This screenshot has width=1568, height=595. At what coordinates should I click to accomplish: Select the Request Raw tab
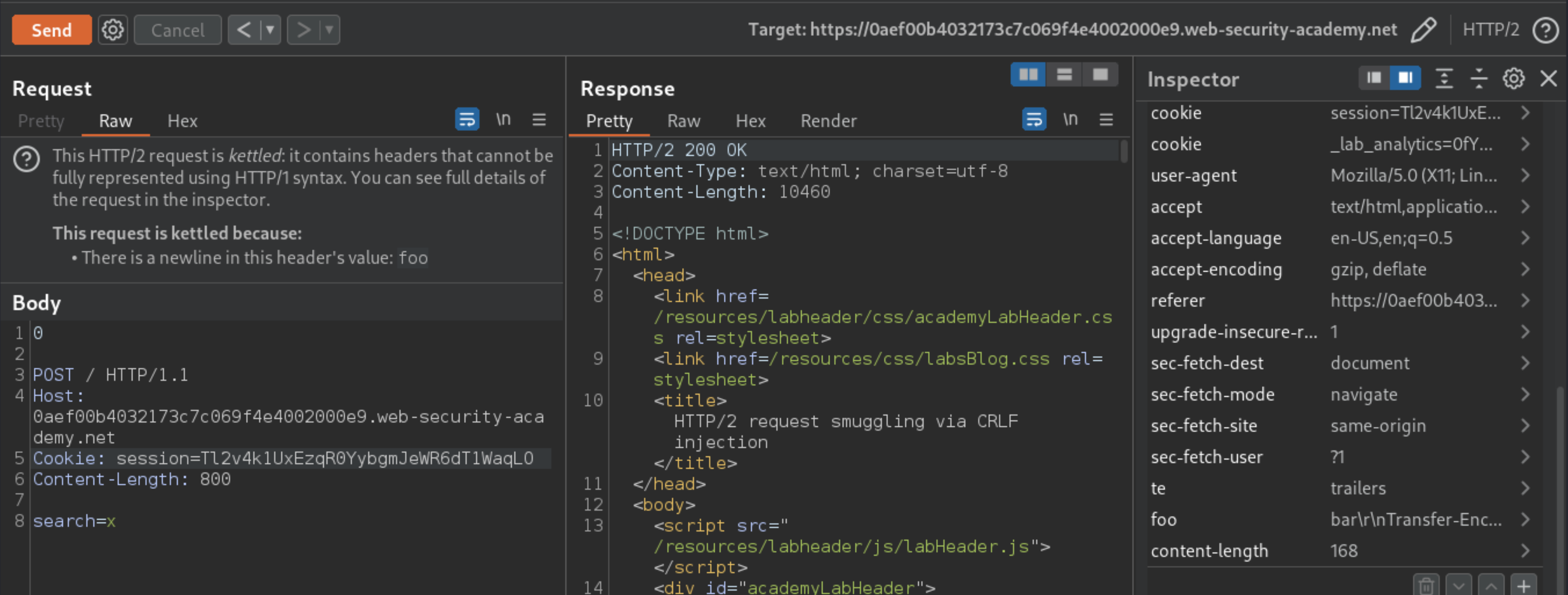(115, 120)
